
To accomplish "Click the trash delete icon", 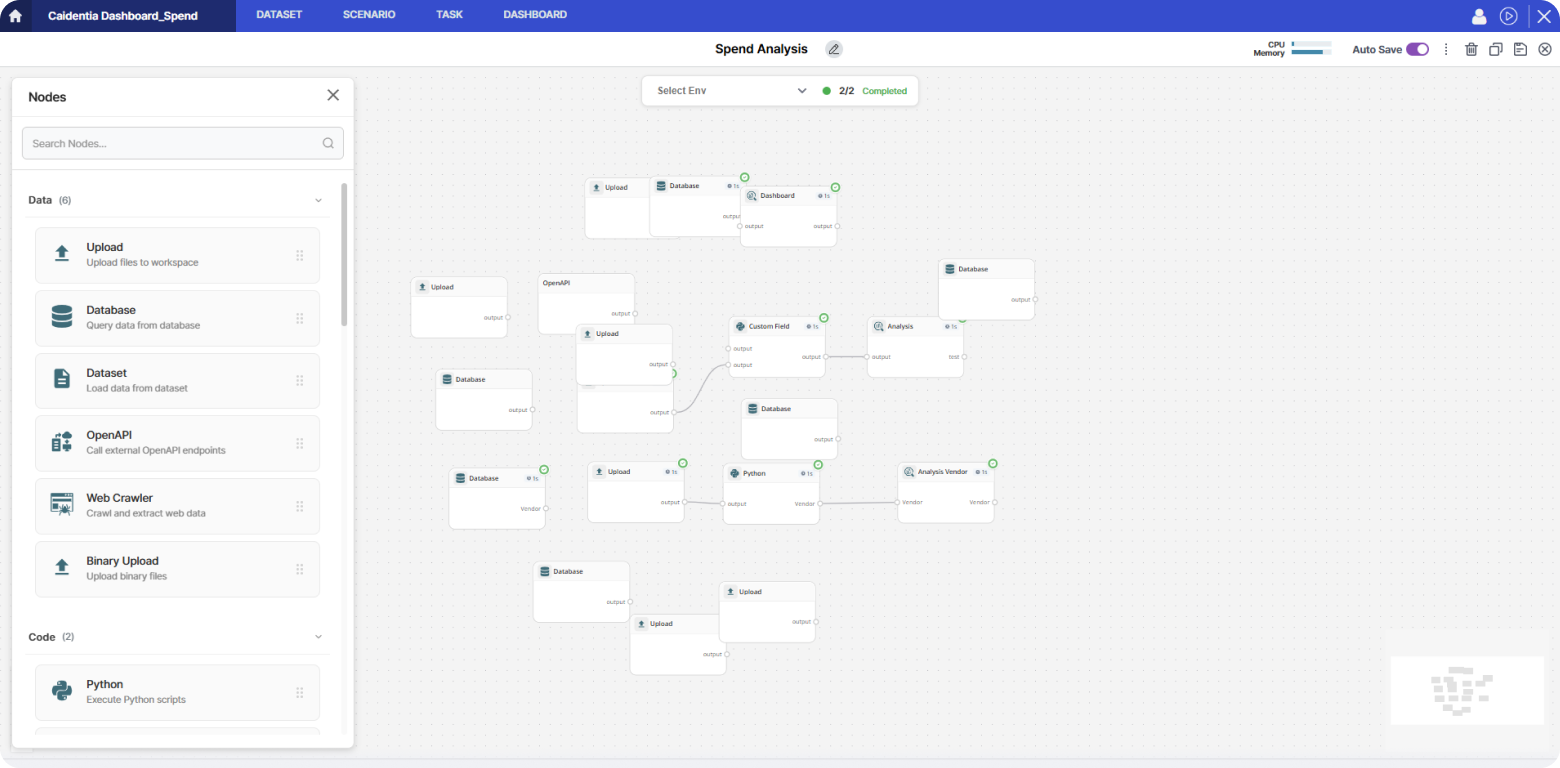I will click(x=1471, y=49).
